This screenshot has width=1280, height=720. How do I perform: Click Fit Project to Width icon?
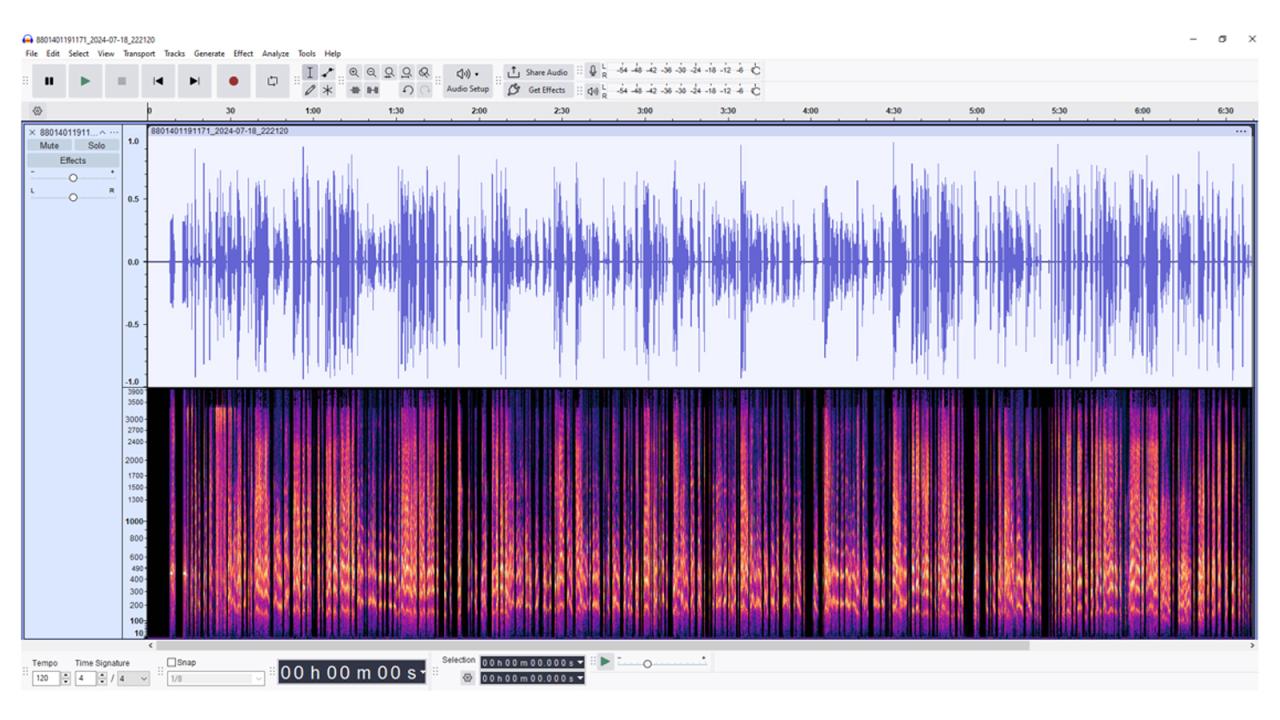[x=405, y=71]
